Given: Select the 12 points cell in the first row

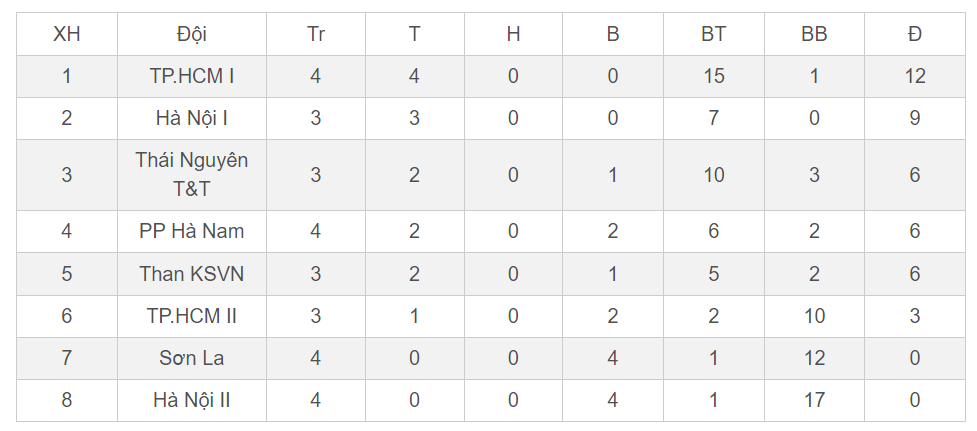Looking at the screenshot, I should pyautogui.click(x=915, y=76).
